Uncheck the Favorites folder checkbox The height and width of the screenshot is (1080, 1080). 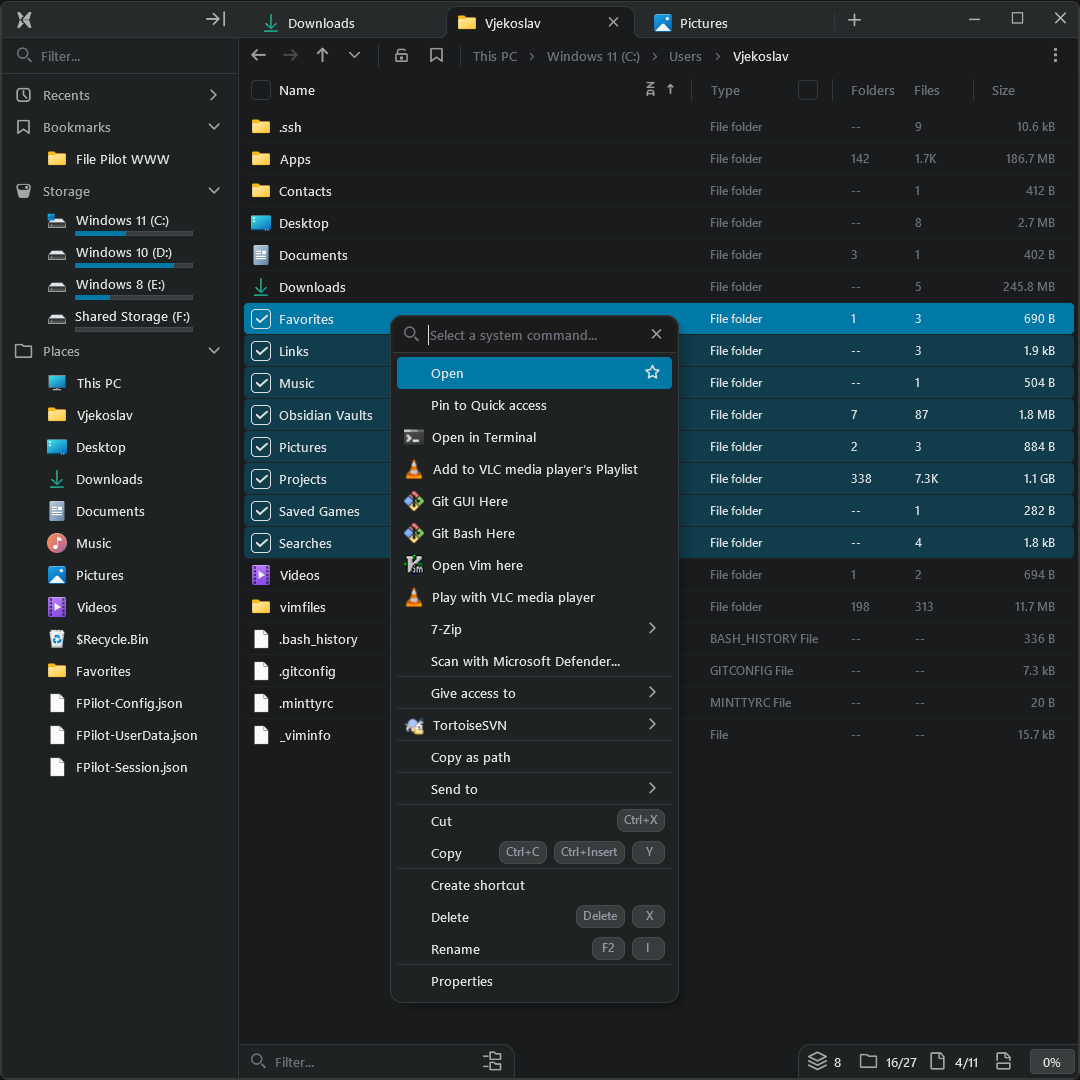point(261,319)
